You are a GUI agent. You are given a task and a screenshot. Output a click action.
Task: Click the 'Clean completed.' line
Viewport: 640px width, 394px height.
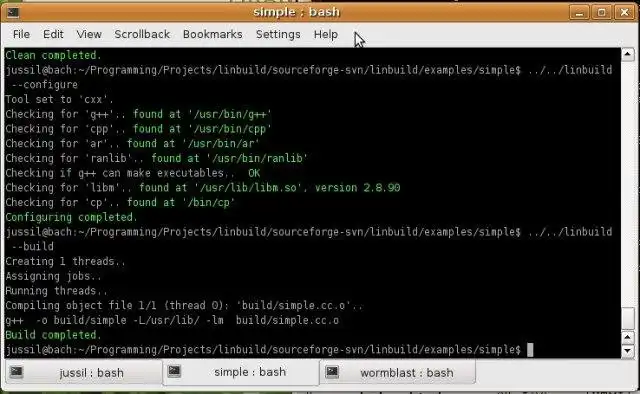pyautogui.click(x=53, y=55)
